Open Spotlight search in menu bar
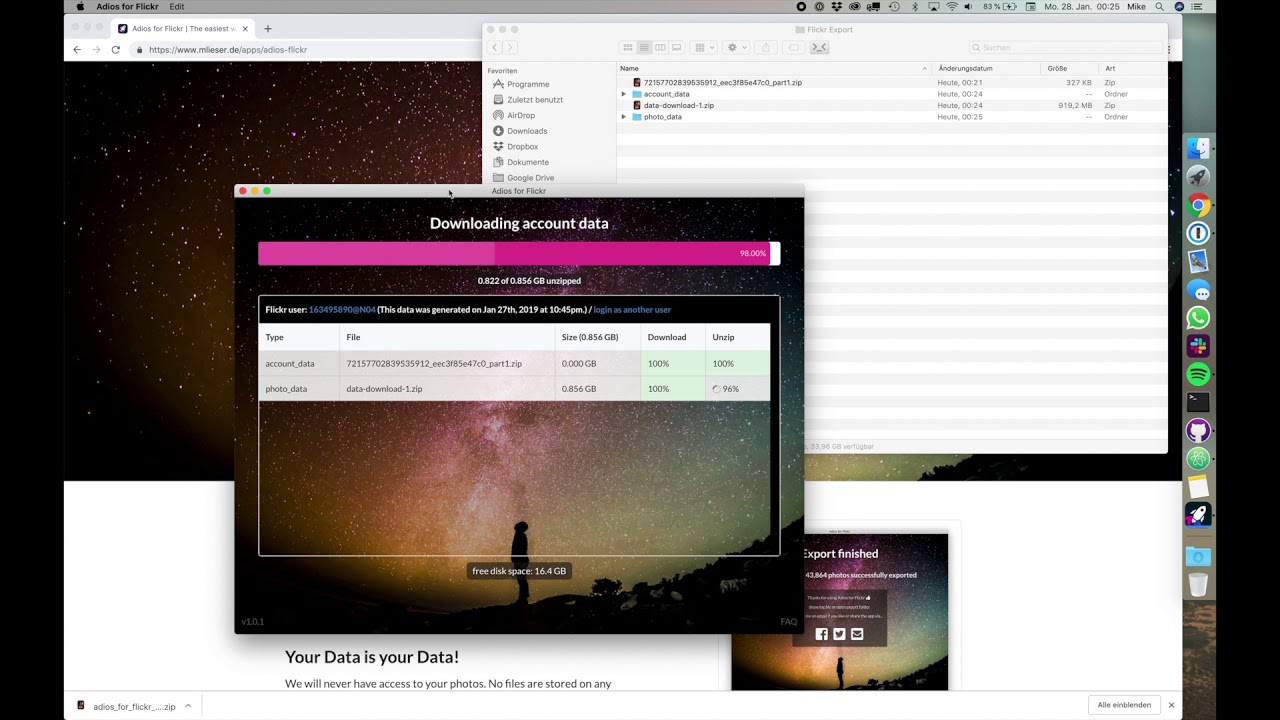 coord(1159,6)
